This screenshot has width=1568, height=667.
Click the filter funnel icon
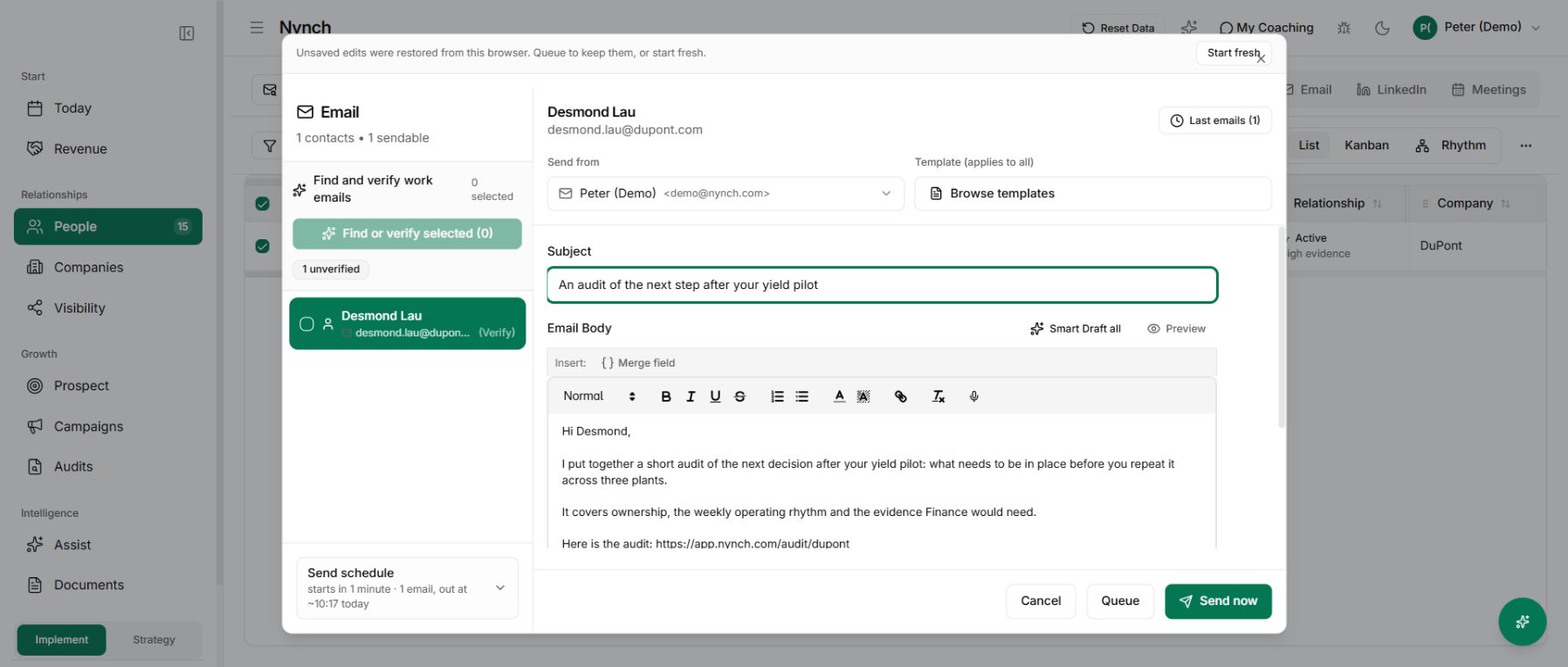tap(270, 146)
